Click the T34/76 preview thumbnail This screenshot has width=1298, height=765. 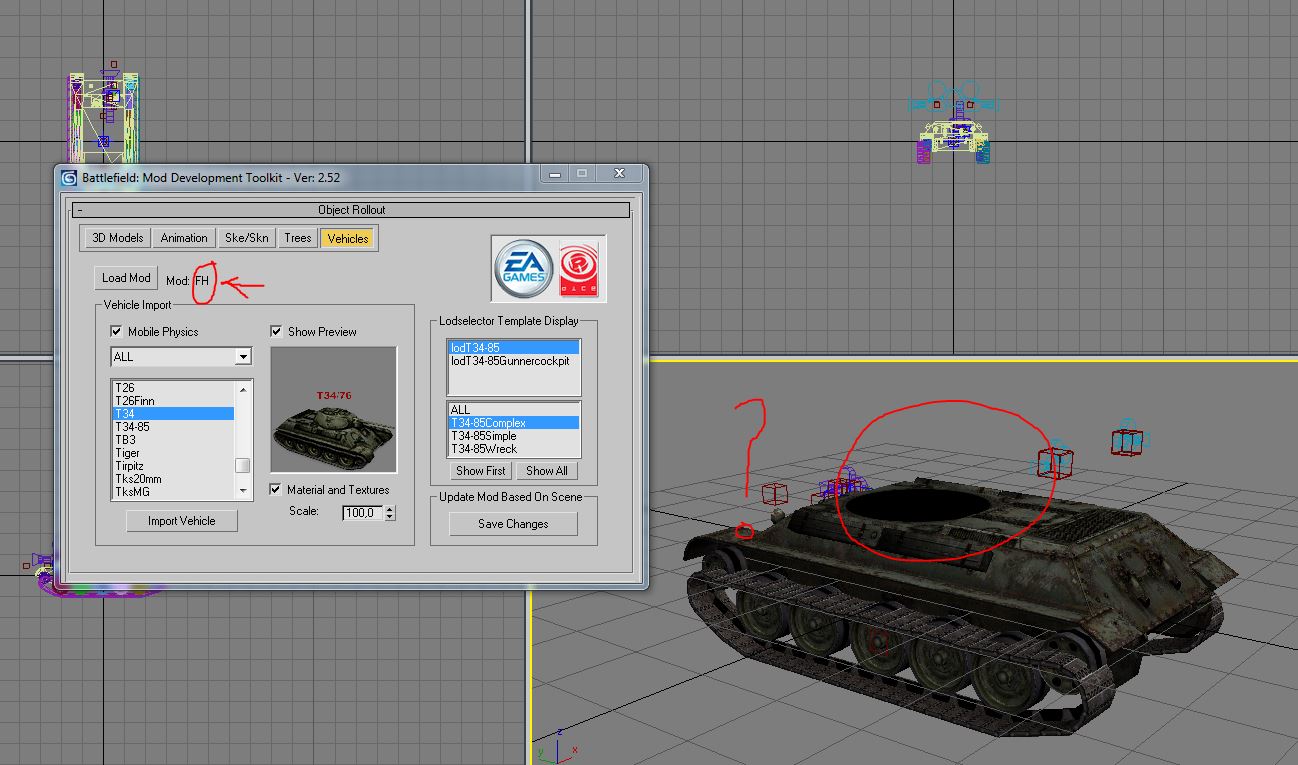pos(334,409)
